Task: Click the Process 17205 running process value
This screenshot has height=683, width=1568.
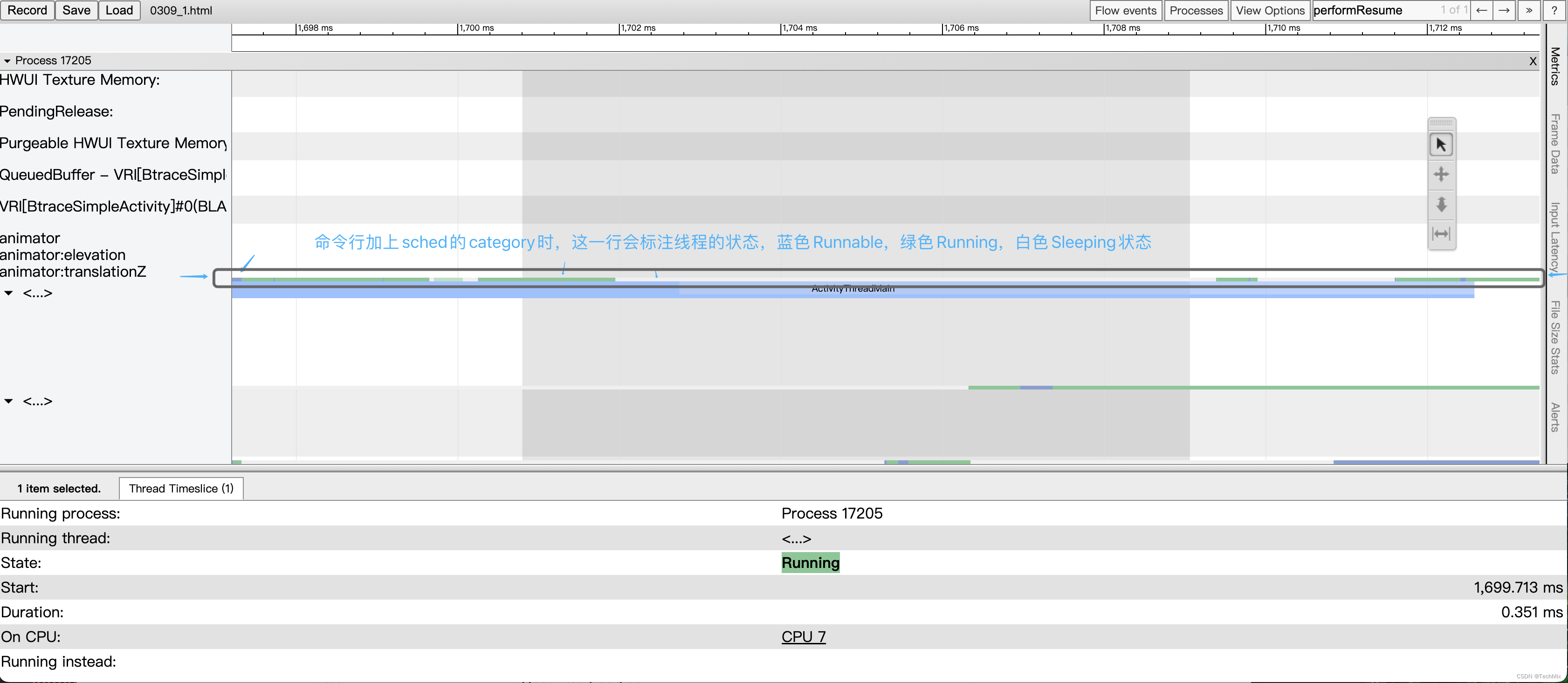Action: (x=832, y=513)
